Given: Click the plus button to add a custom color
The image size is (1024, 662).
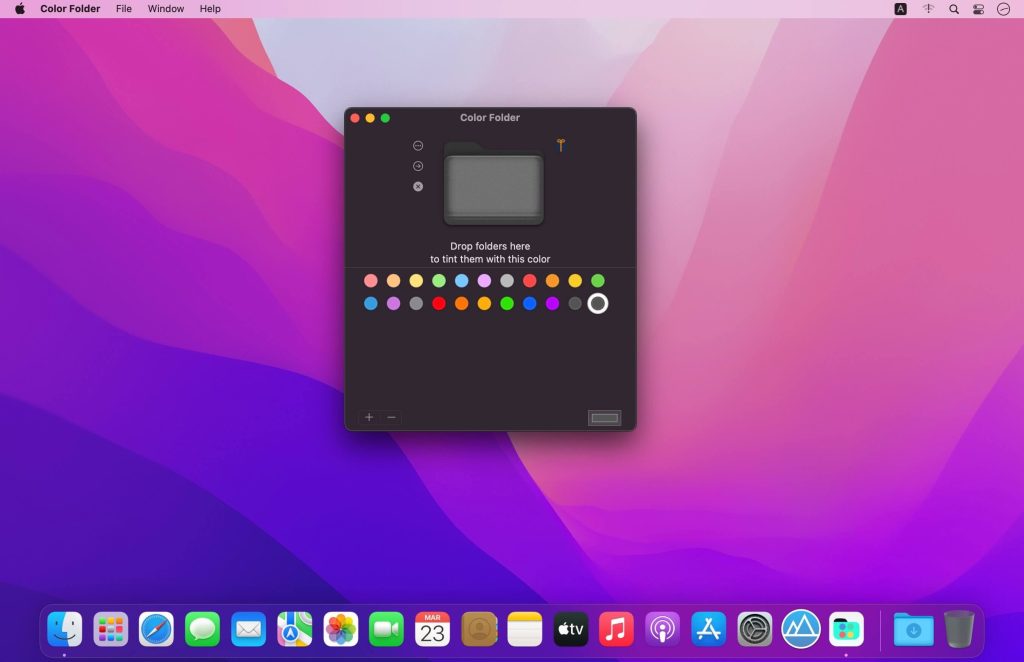Looking at the screenshot, I should (369, 417).
